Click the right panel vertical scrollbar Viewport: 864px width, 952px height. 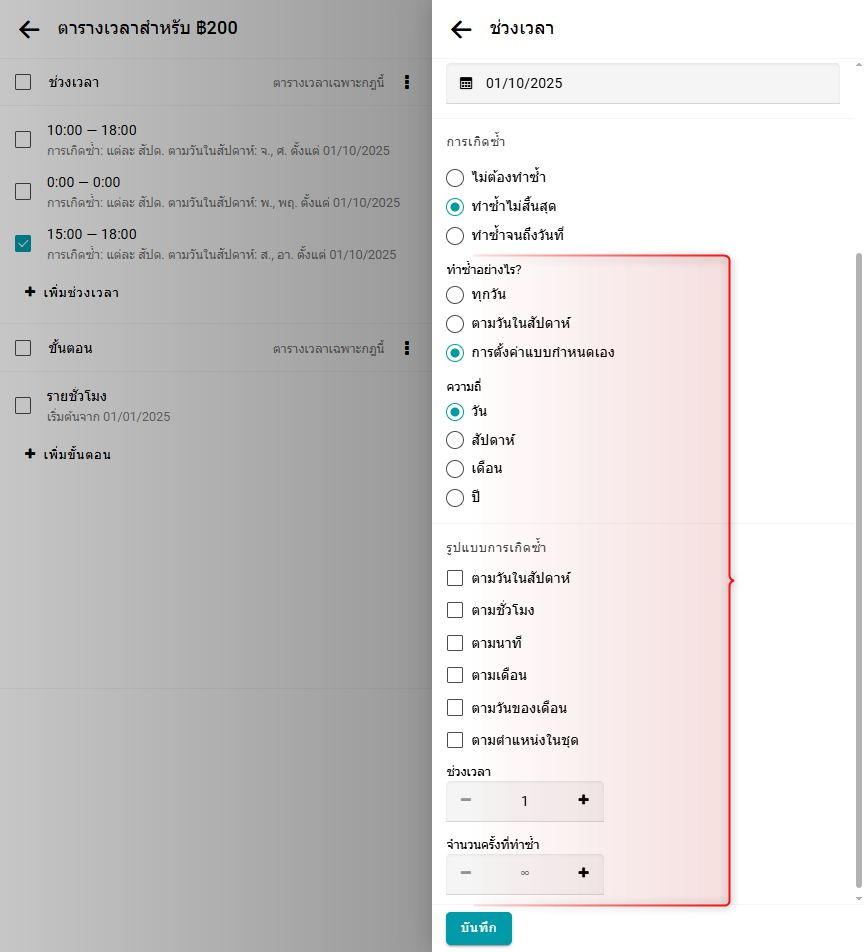tap(858, 570)
